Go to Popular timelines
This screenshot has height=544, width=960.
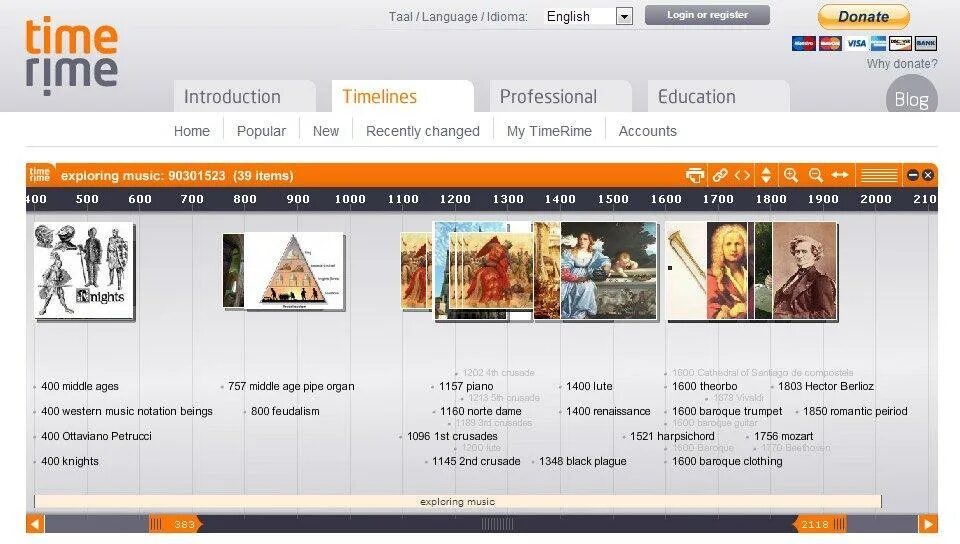(x=261, y=131)
